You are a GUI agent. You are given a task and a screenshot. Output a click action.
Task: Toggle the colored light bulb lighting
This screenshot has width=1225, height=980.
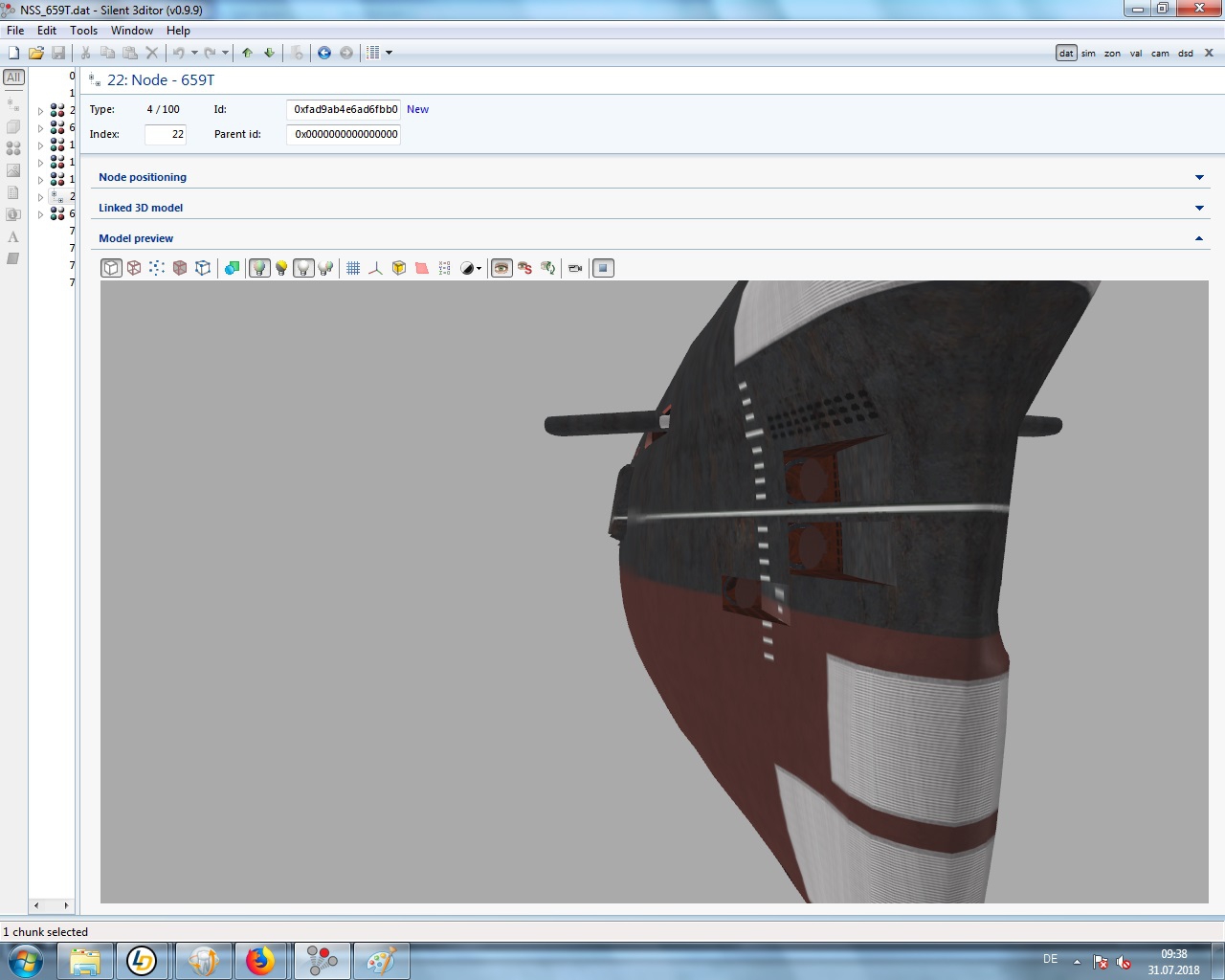259,268
